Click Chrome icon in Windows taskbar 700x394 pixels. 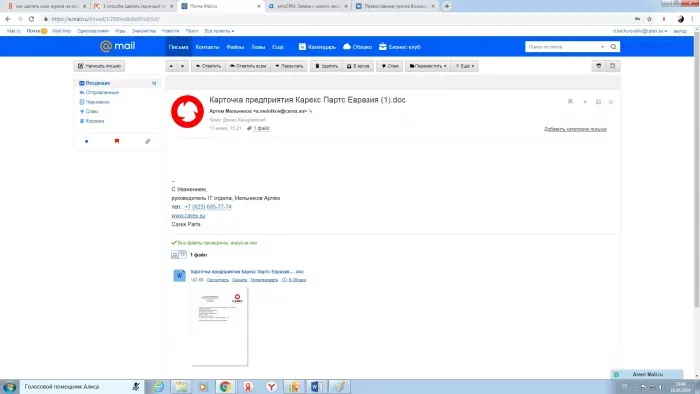[225, 386]
